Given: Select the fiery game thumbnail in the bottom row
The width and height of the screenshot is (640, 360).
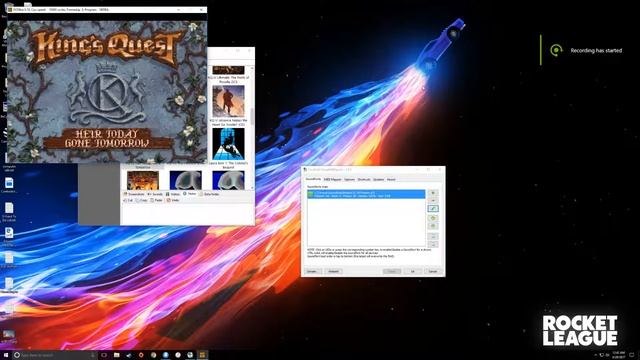Looking at the screenshot, I should pos(143,180).
